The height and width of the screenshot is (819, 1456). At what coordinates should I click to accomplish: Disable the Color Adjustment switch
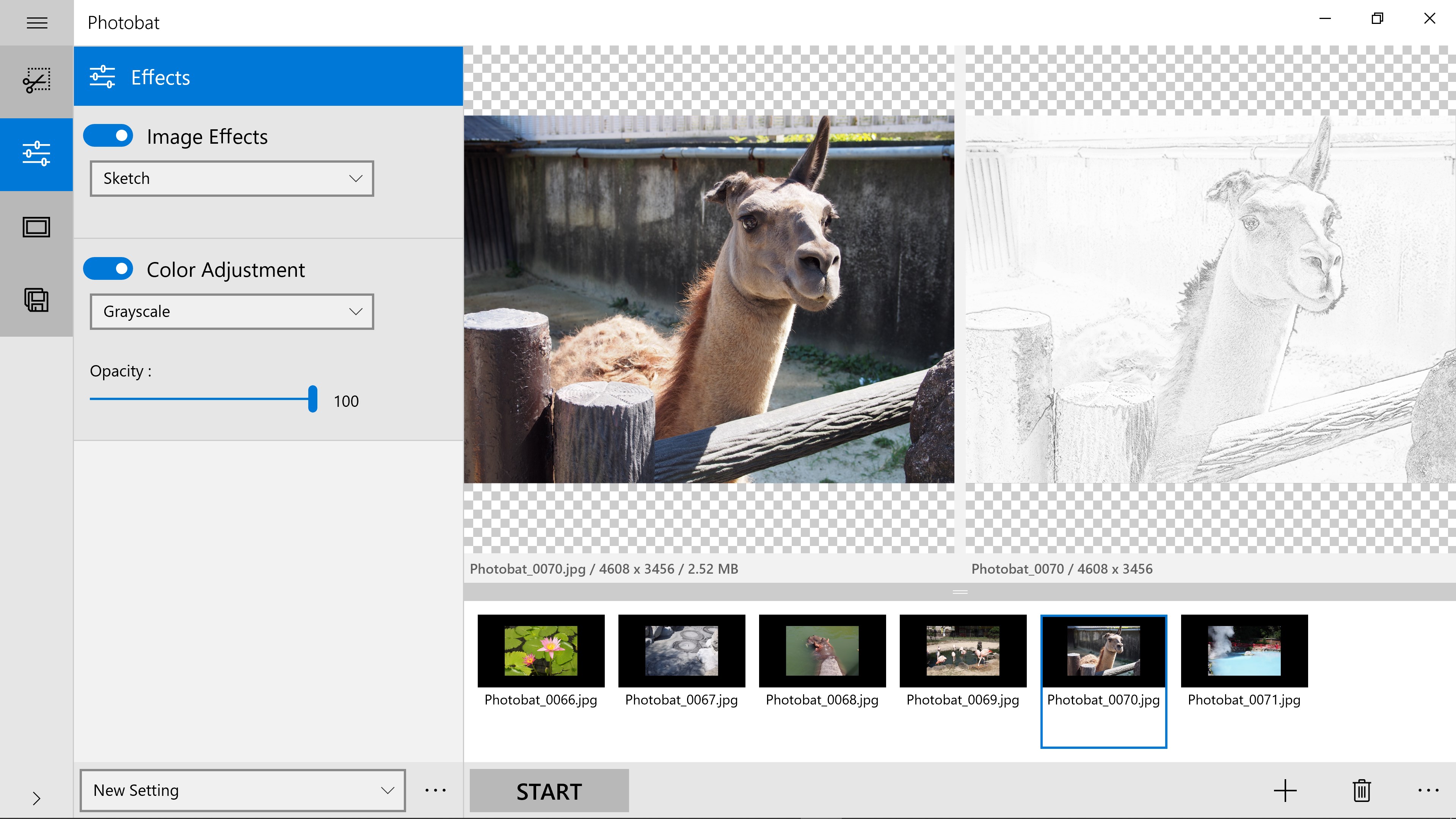point(108,269)
